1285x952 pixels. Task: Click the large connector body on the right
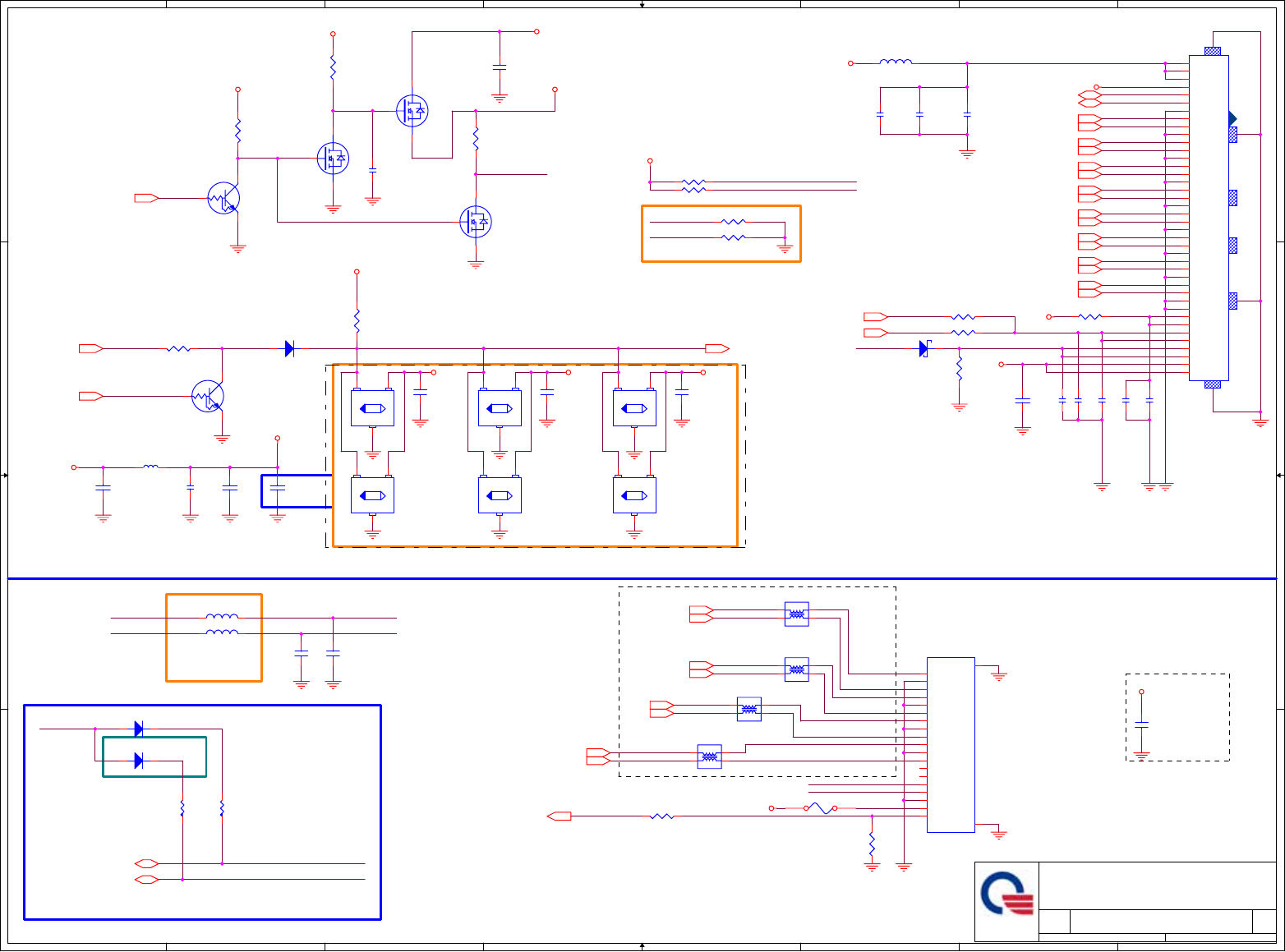pyautogui.click(x=1209, y=218)
